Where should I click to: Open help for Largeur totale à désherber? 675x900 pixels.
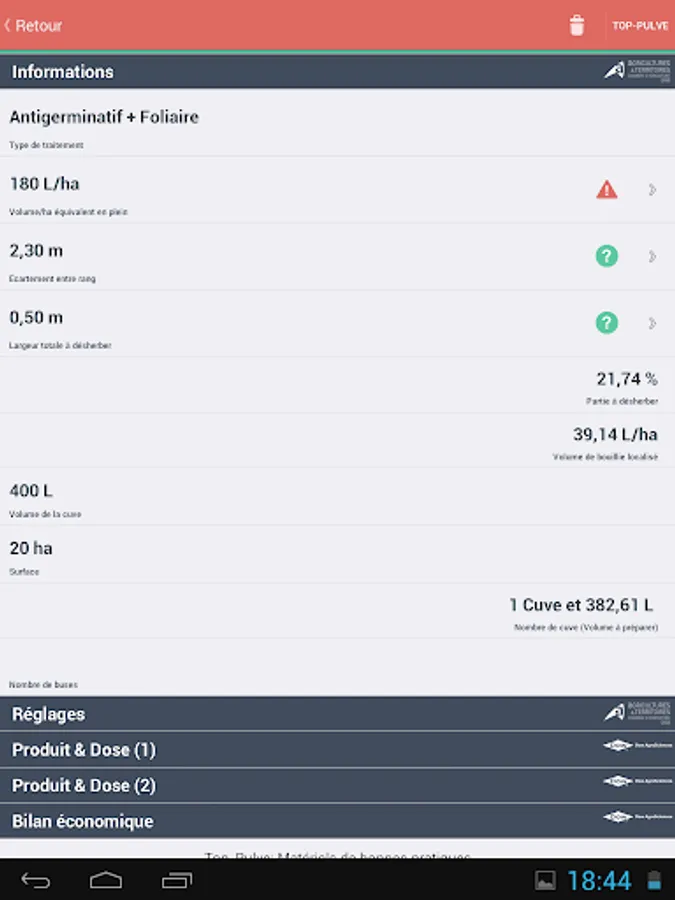point(607,323)
